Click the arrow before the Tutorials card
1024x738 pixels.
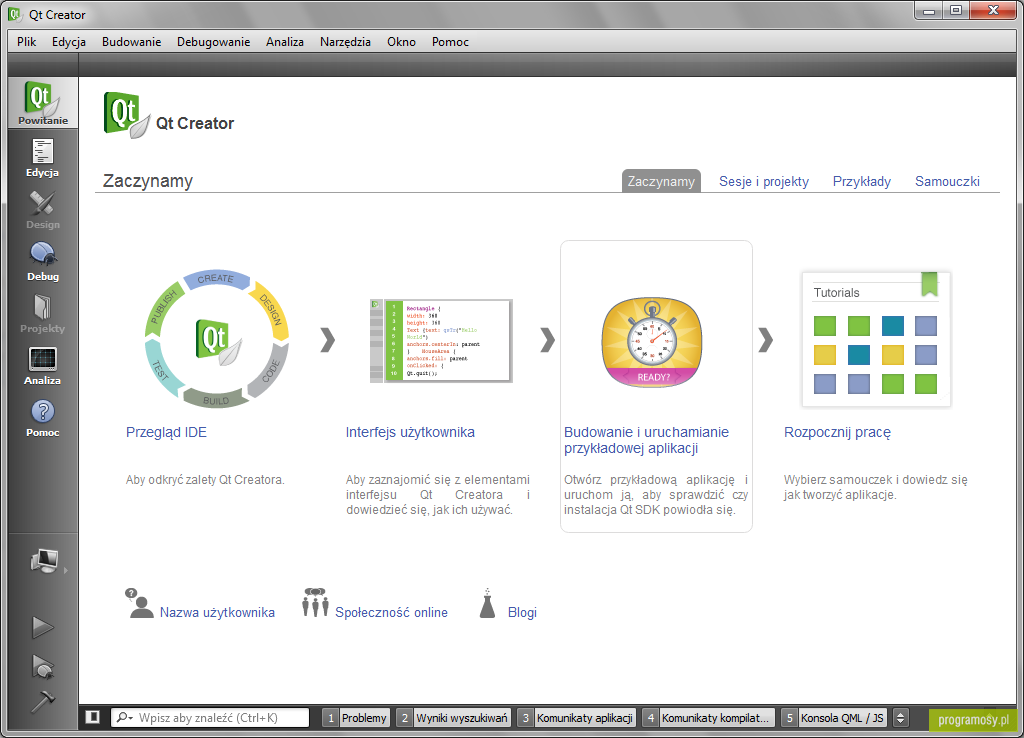766,340
